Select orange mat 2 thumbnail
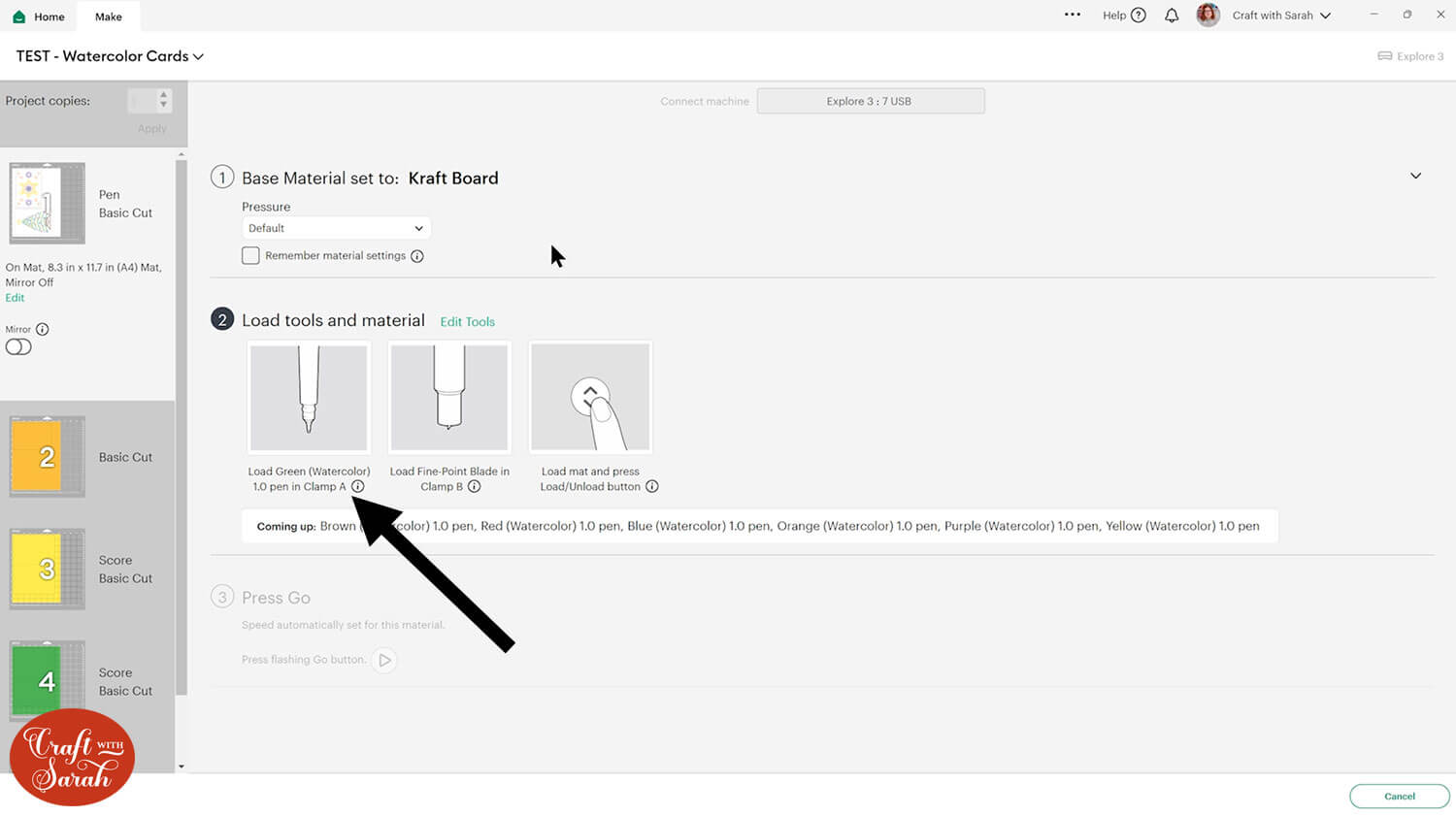The image size is (1456, 816). click(47, 457)
